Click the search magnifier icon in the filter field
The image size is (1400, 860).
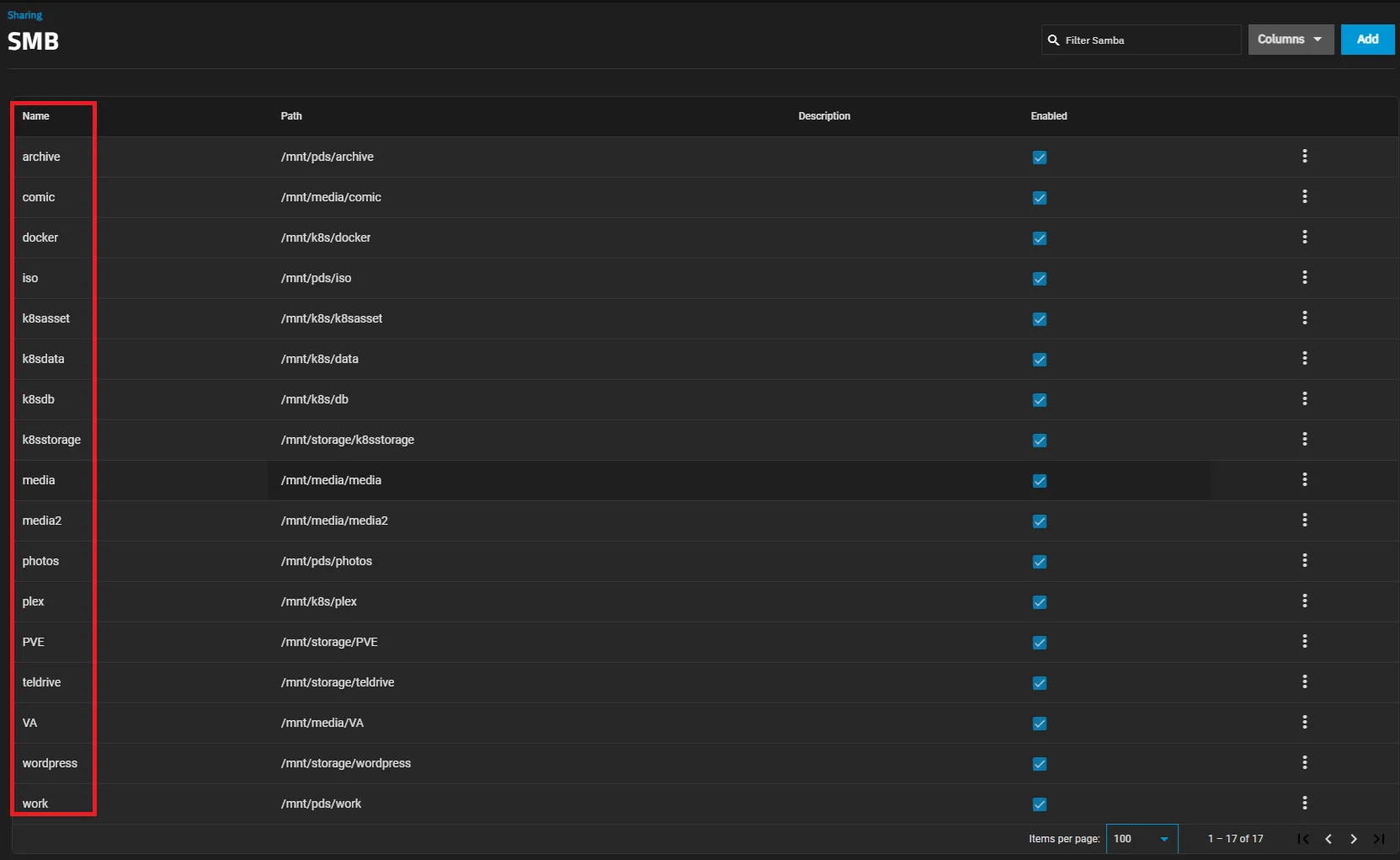click(1054, 40)
